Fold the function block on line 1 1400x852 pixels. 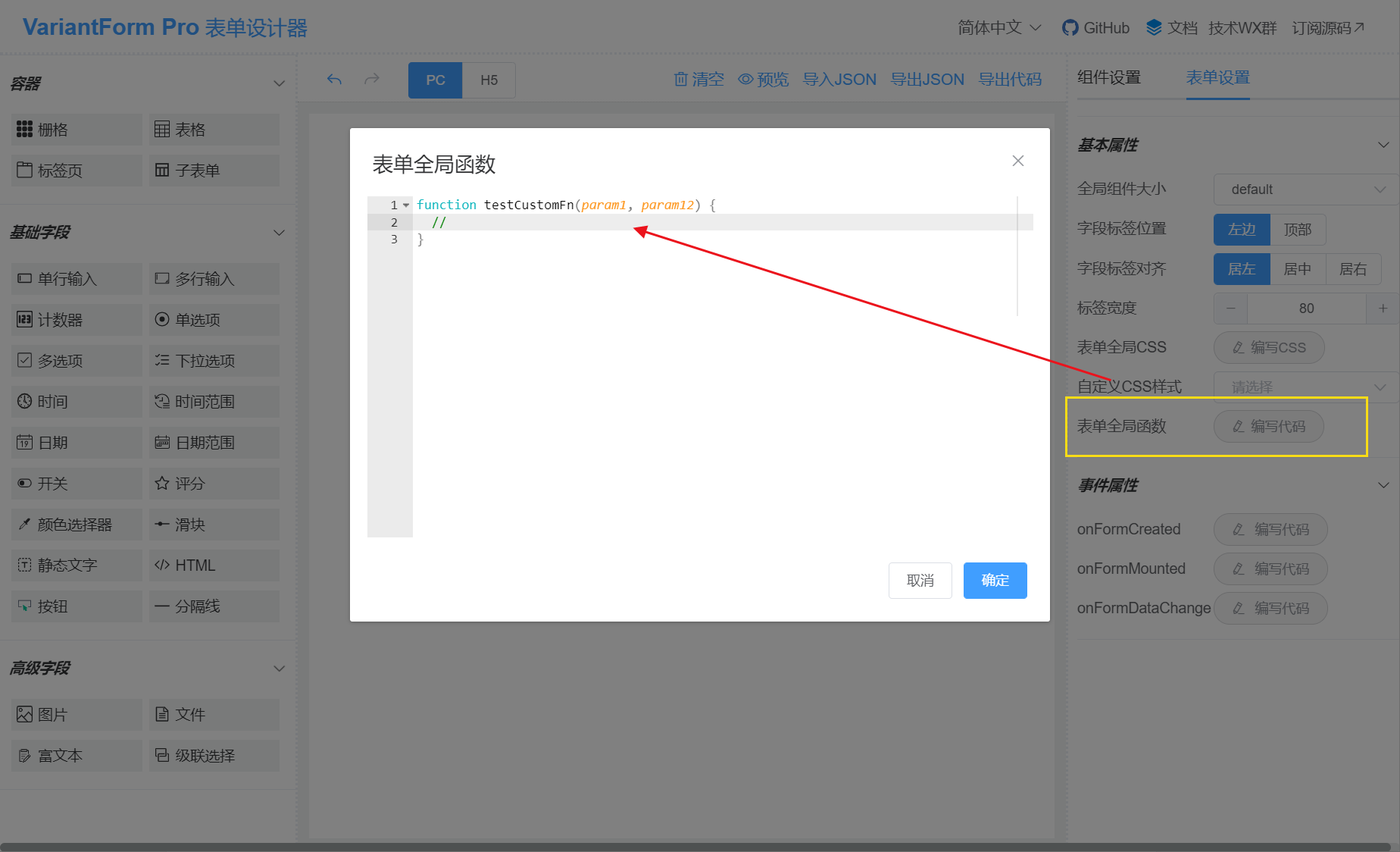pos(407,205)
